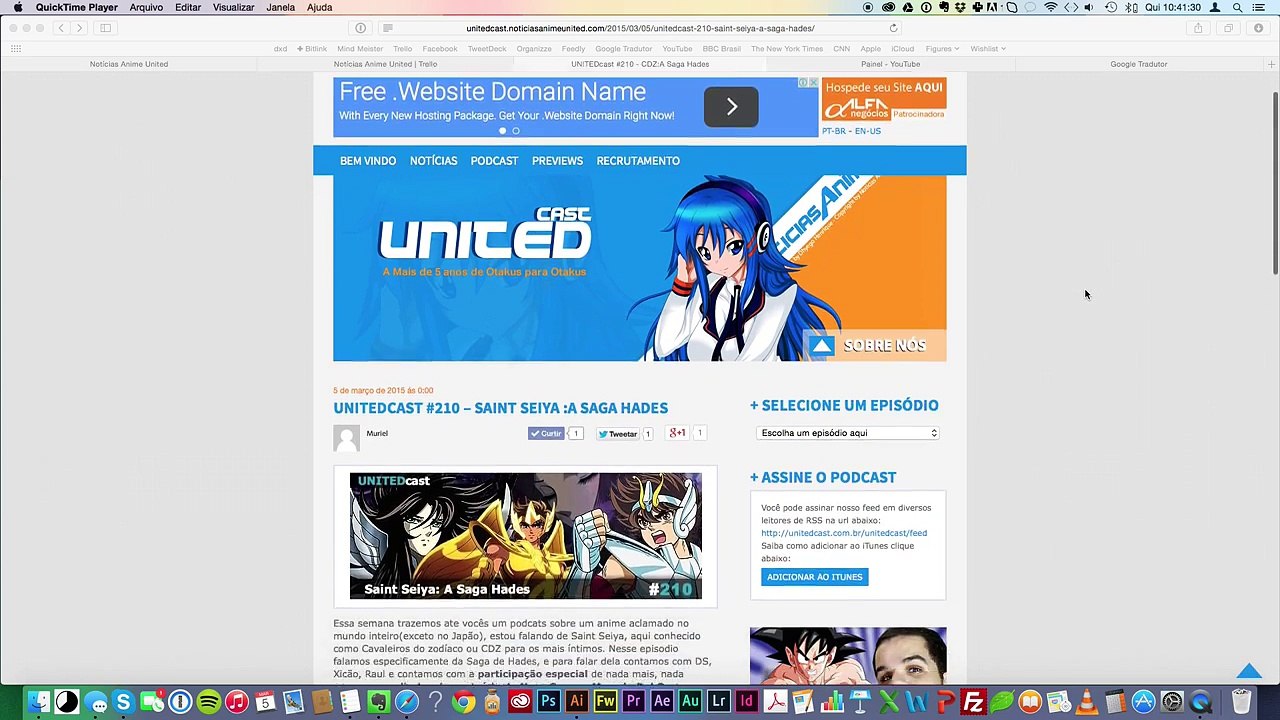Viewport: 1280px width, 720px height.
Task: Toggle the Safari sidebar button
Action: 105,28
